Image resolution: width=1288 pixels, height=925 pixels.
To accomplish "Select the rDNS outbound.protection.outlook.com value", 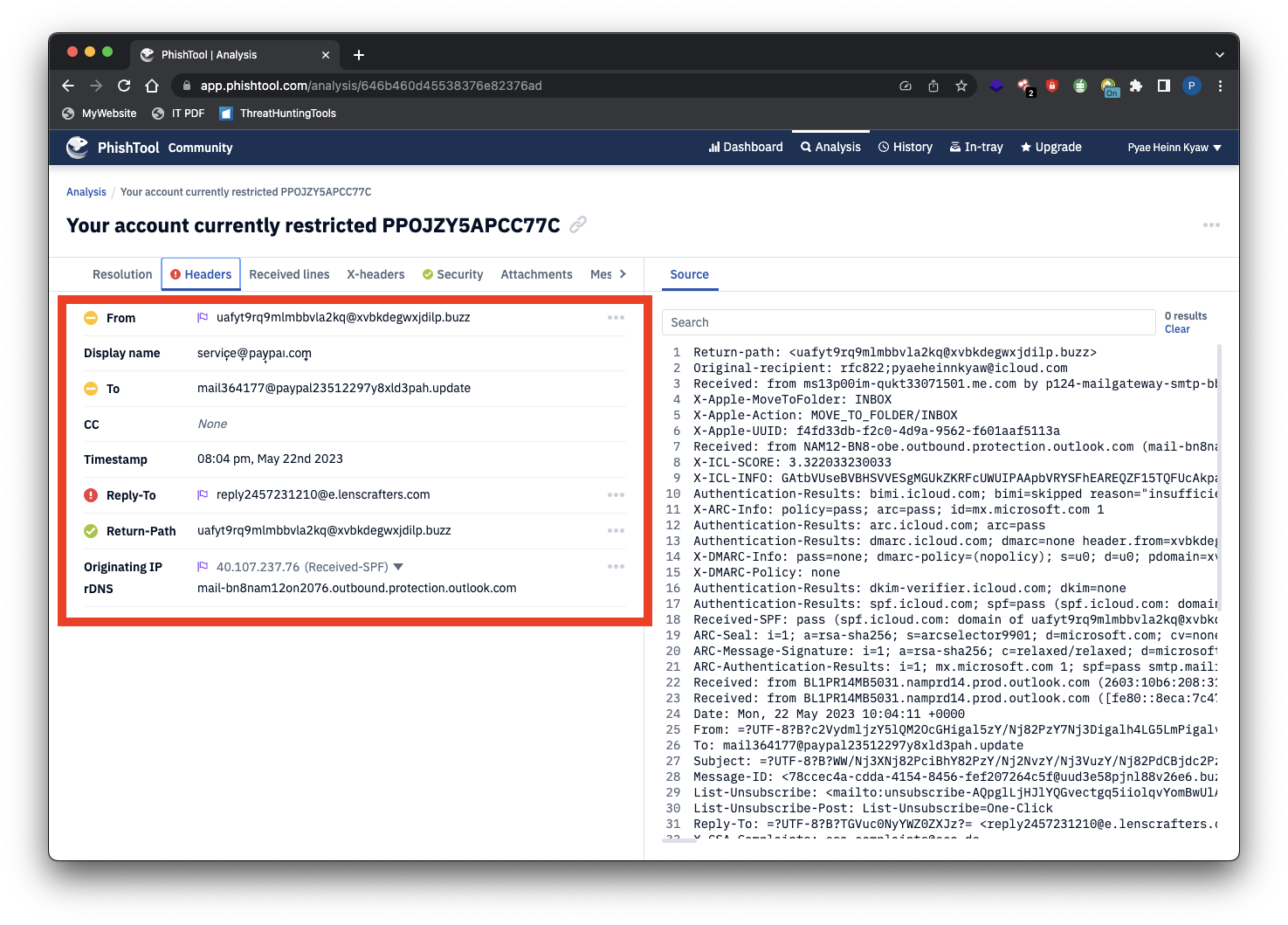I will (x=356, y=589).
